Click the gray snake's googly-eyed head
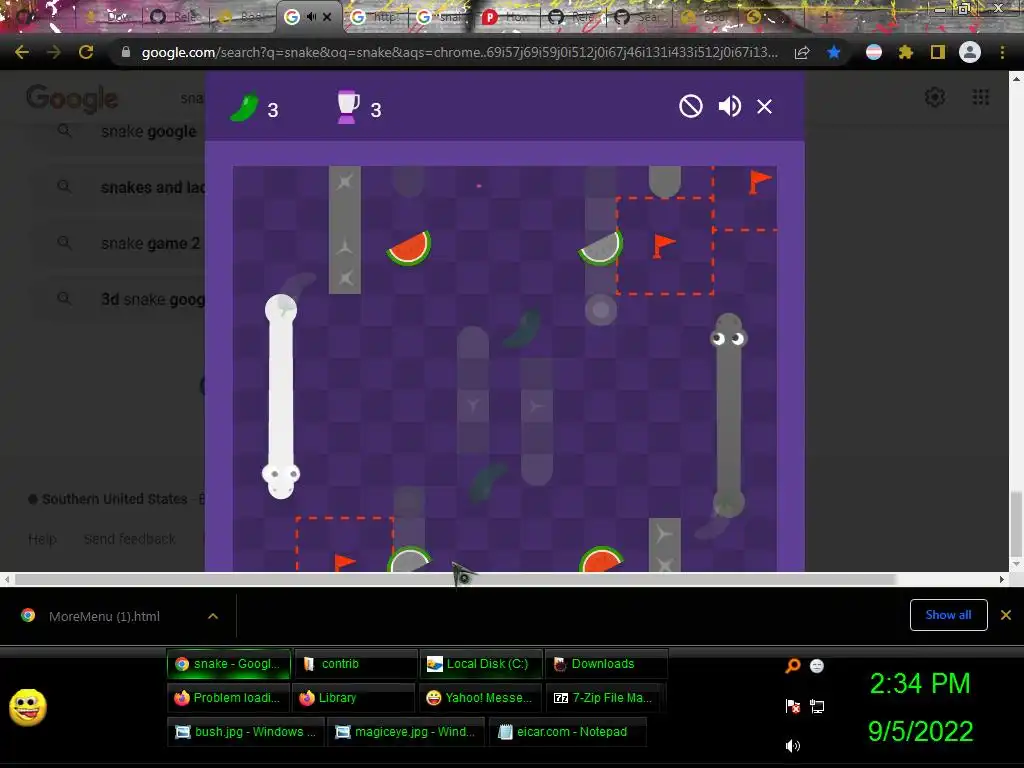 pyautogui.click(x=728, y=333)
